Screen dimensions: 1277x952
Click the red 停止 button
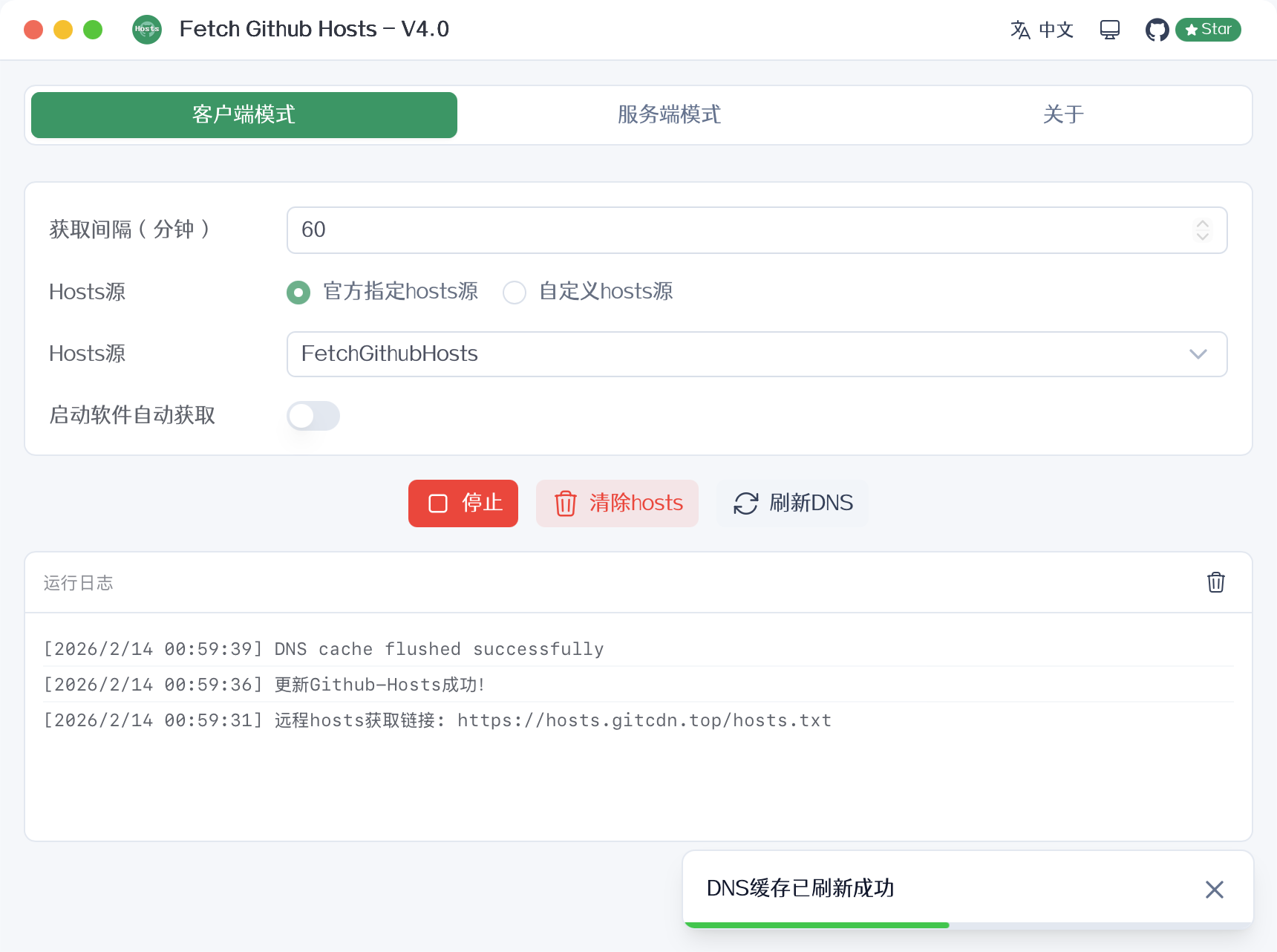463,503
